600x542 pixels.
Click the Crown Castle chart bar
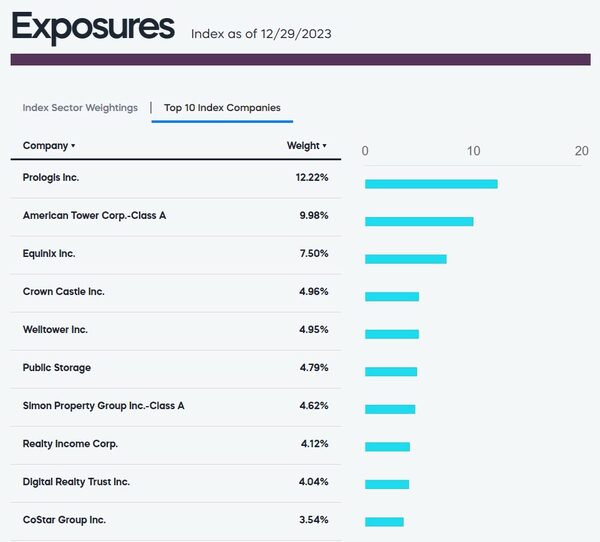[x=392, y=297]
